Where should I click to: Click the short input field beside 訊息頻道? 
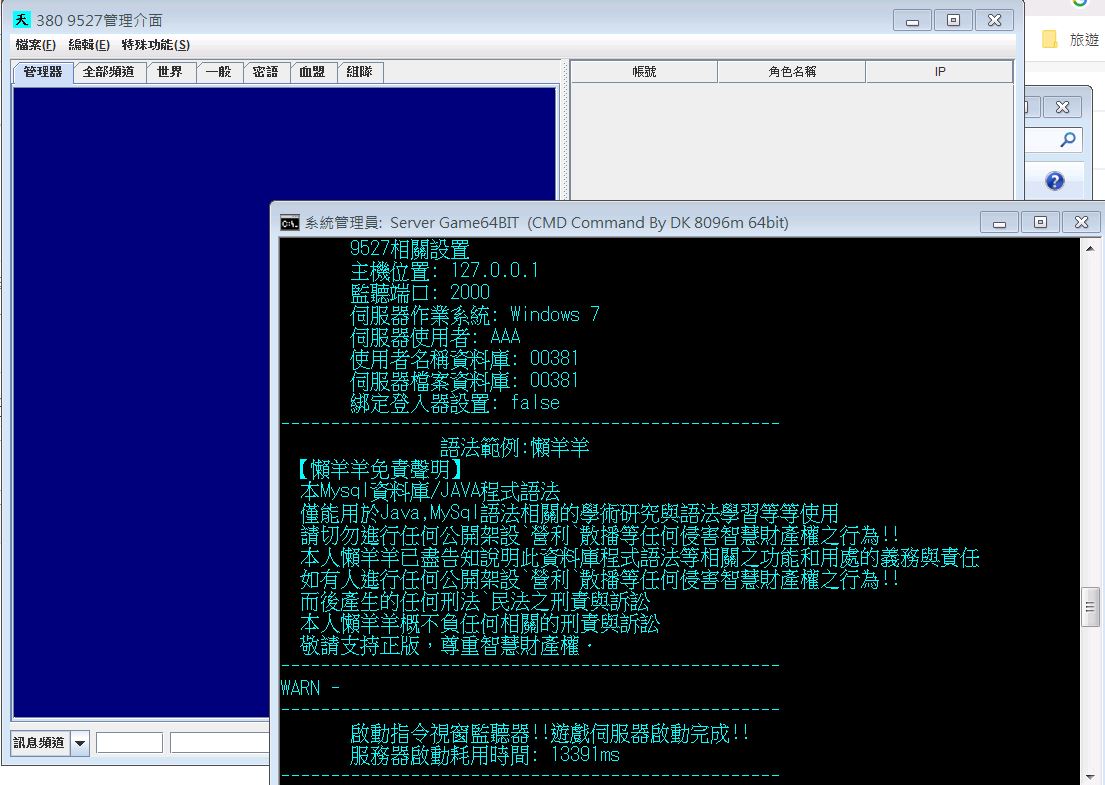130,743
